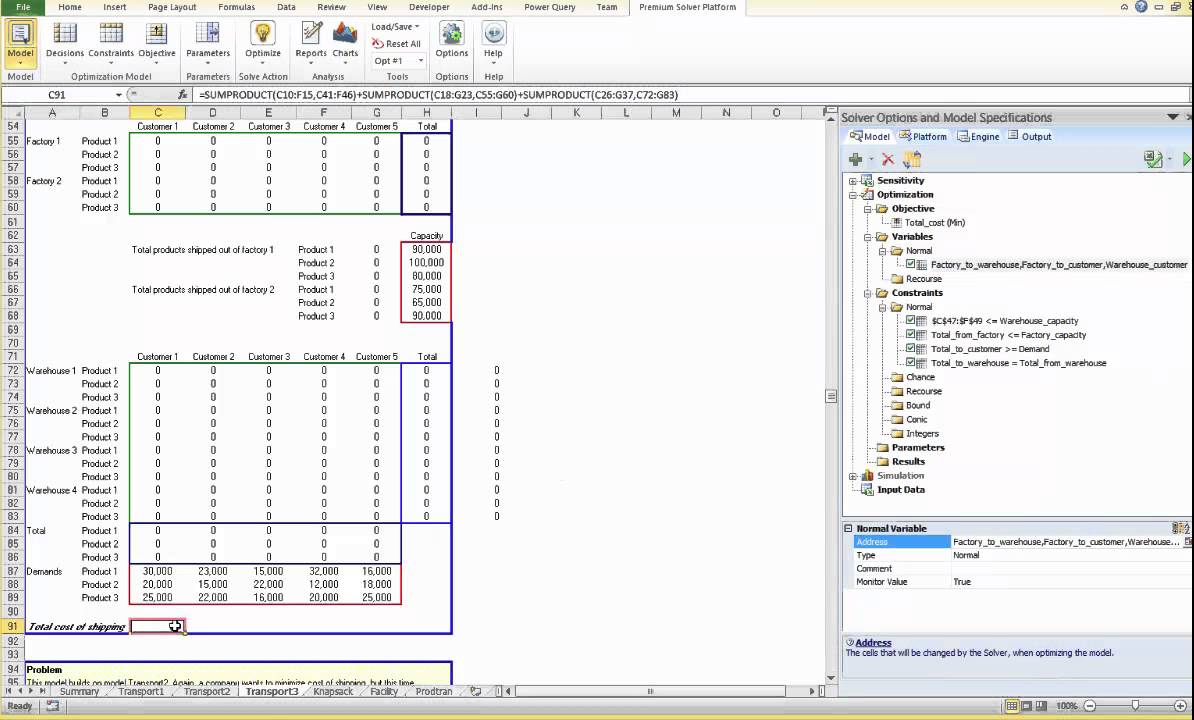1194x720 pixels.
Task: Click the Input Data node icon
Action: tap(867, 489)
